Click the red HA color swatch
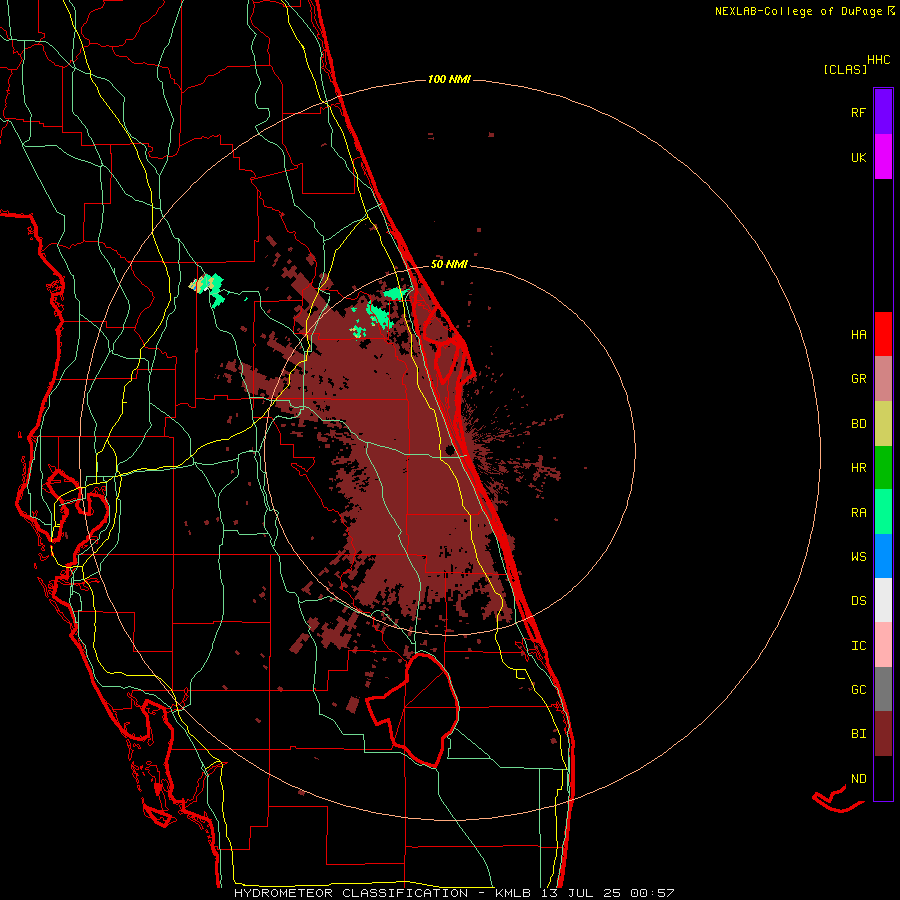Screen dimensions: 900x900 (883, 334)
